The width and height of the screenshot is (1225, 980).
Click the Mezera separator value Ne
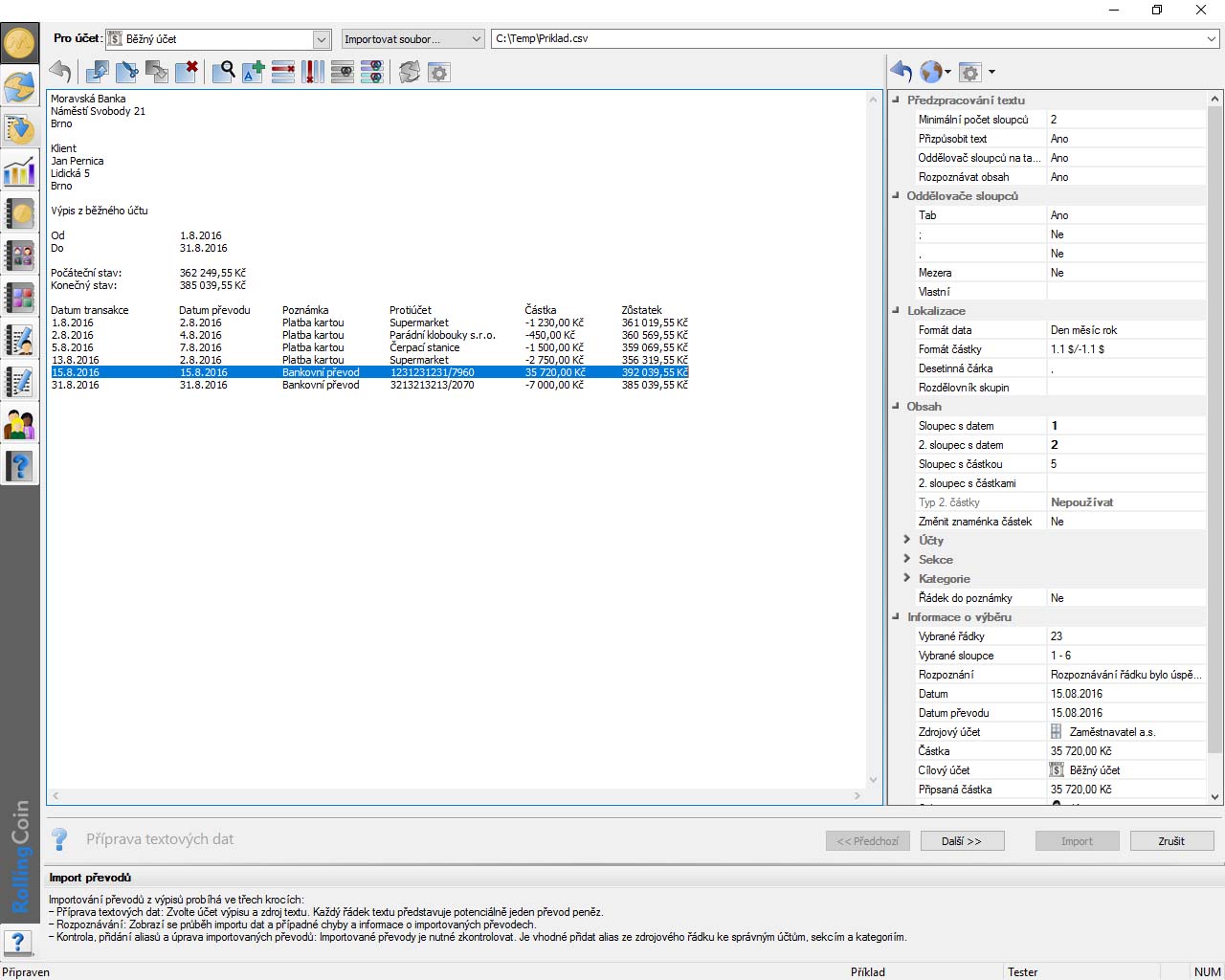pos(1126,273)
